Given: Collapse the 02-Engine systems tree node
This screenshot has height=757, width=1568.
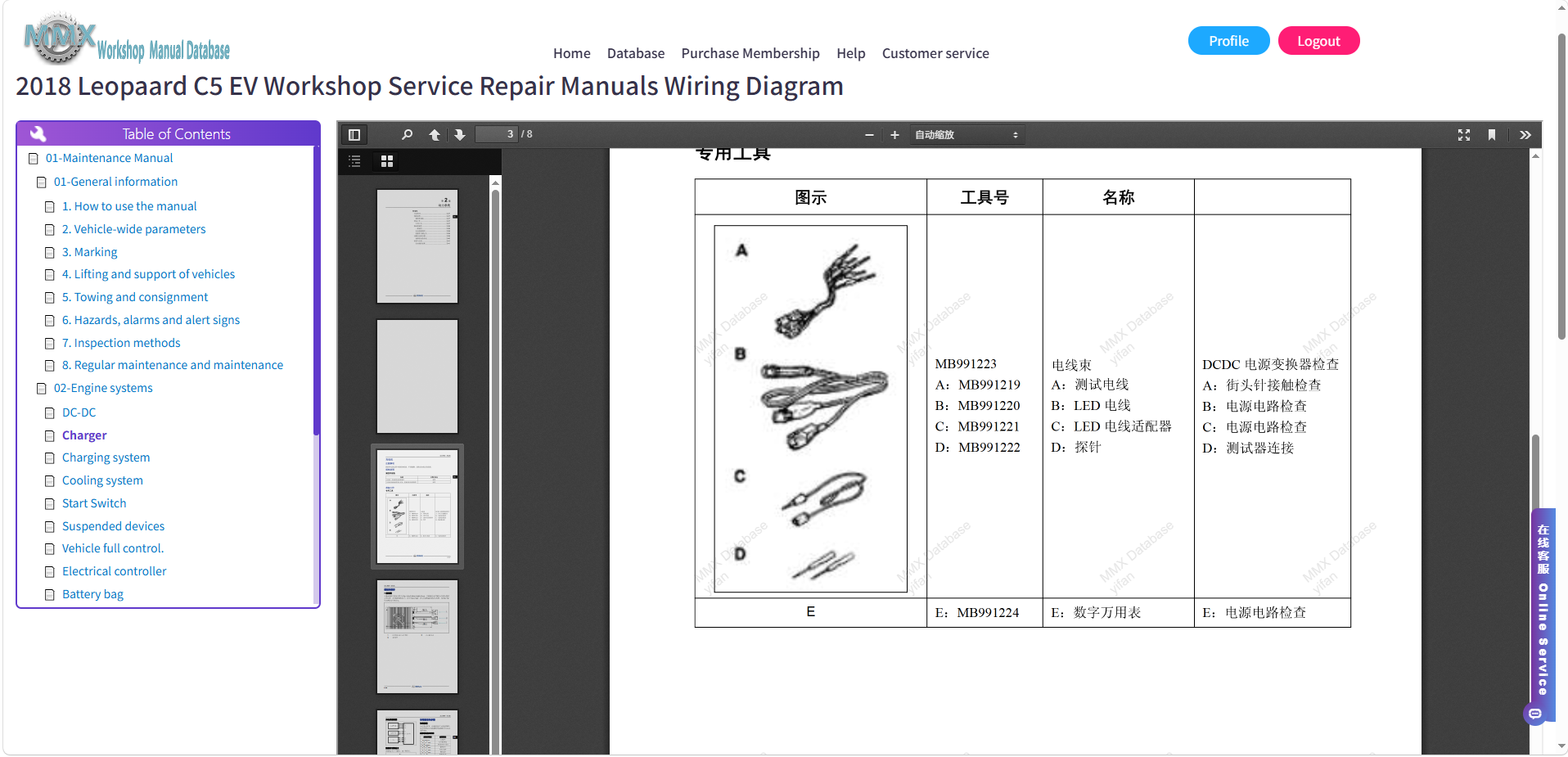Looking at the screenshot, I should 42,389.
